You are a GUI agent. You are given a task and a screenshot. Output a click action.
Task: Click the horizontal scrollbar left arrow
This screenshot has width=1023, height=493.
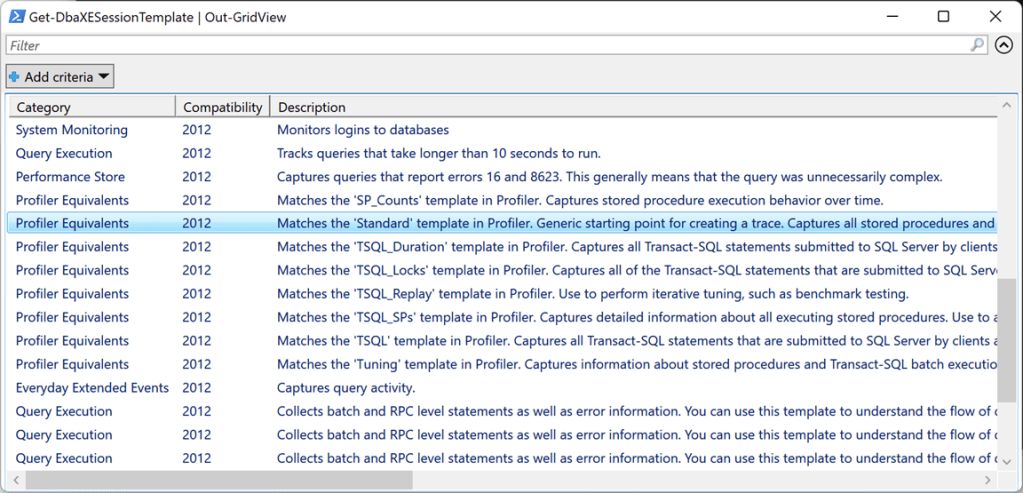[x=17, y=480]
